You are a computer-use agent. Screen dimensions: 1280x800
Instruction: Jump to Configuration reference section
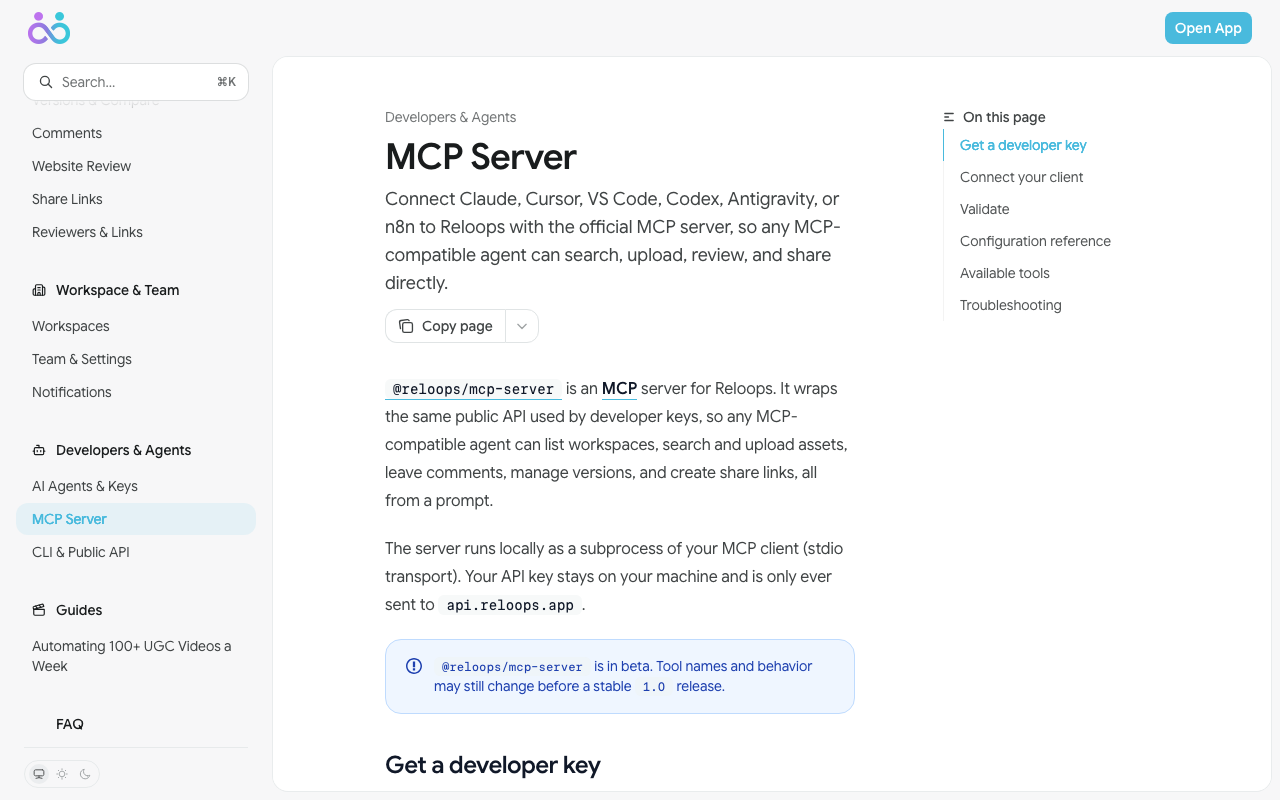click(x=1035, y=241)
